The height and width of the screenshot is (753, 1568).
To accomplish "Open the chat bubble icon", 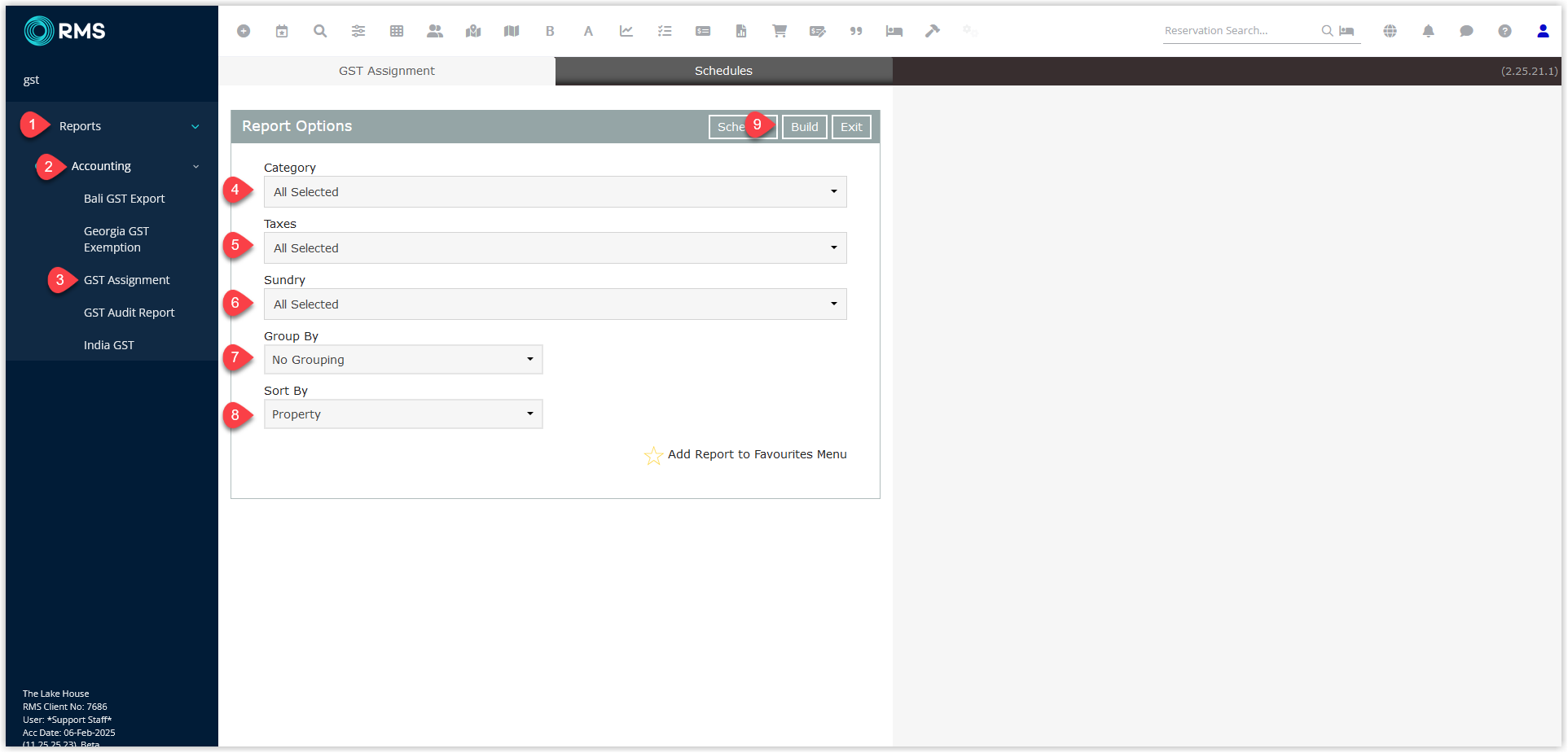I will tap(1466, 31).
